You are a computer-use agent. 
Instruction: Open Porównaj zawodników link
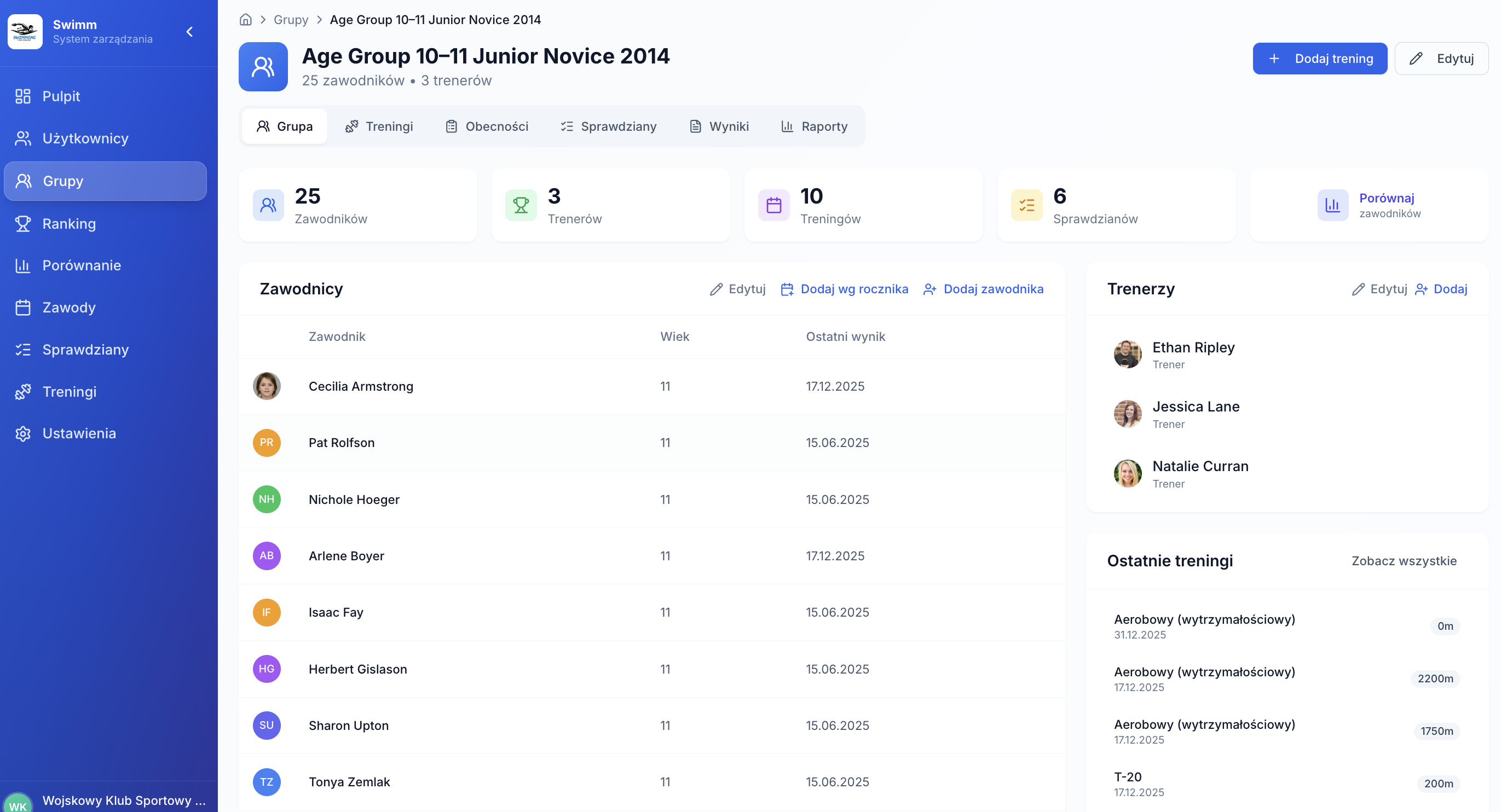pyautogui.click(x=1387, y=205)
